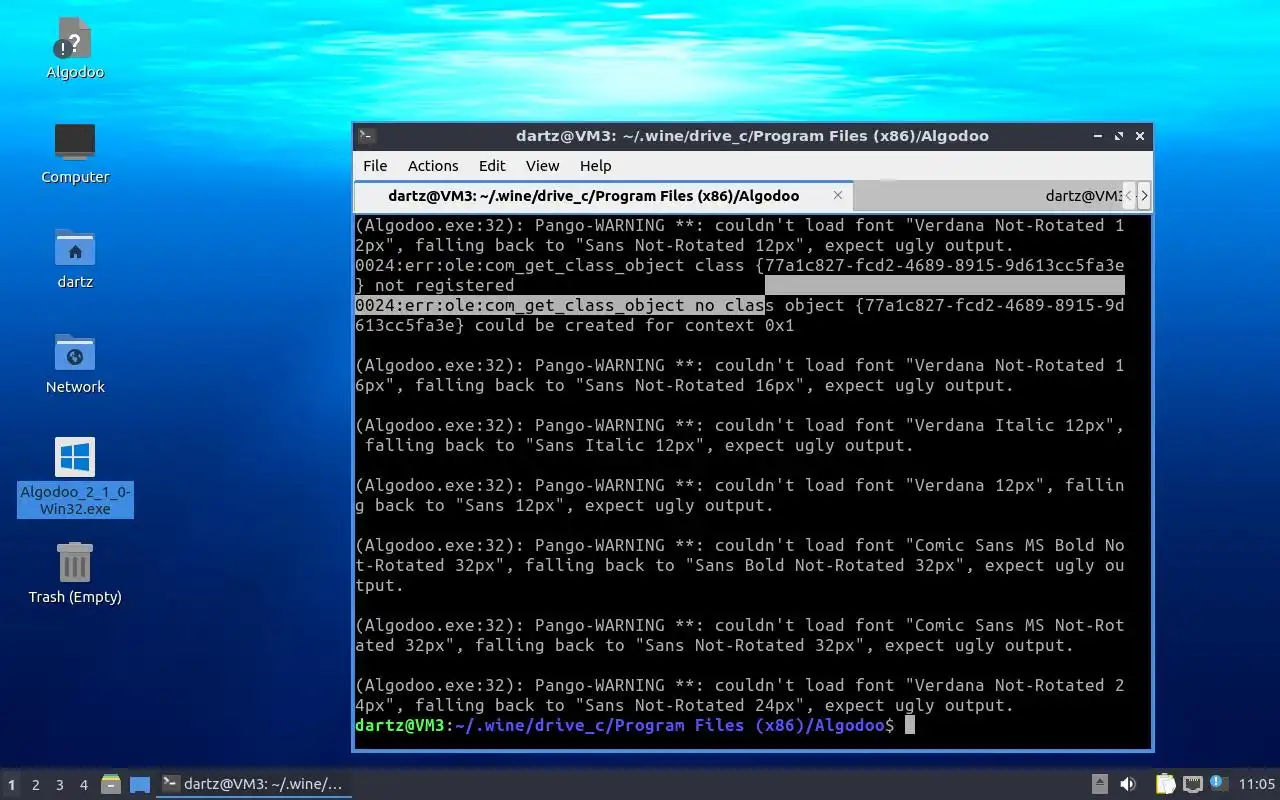Screen dimensions: 1280x800
Task: Open the Computer desktop icon
Action: pyautogui.click(x=75, y=154)
